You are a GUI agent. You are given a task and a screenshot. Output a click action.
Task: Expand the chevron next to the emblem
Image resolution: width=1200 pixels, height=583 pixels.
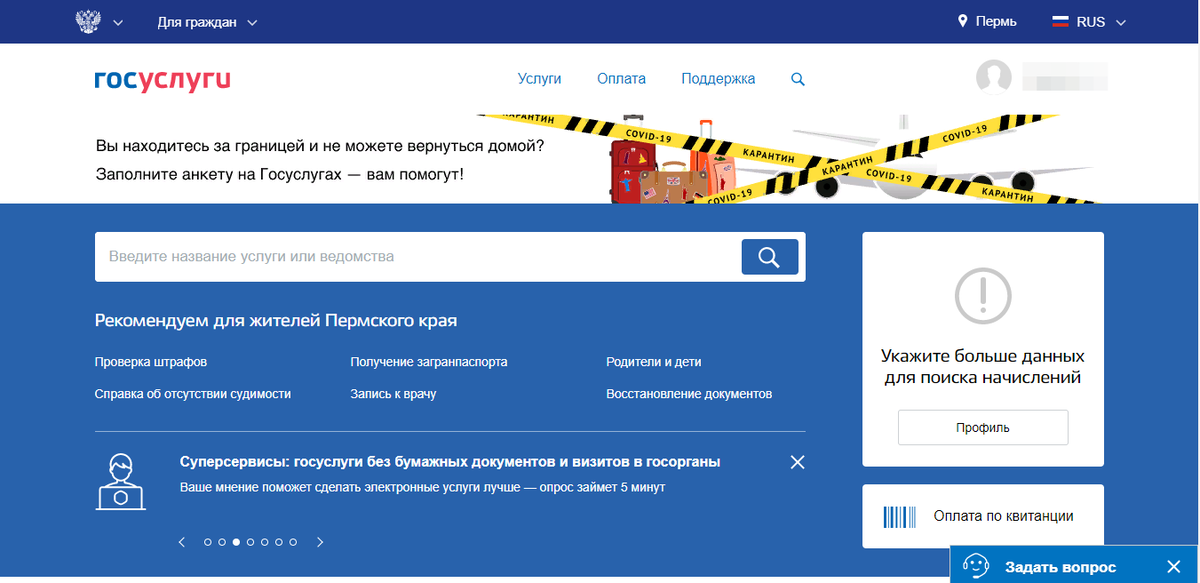click(x=119, y=22)
